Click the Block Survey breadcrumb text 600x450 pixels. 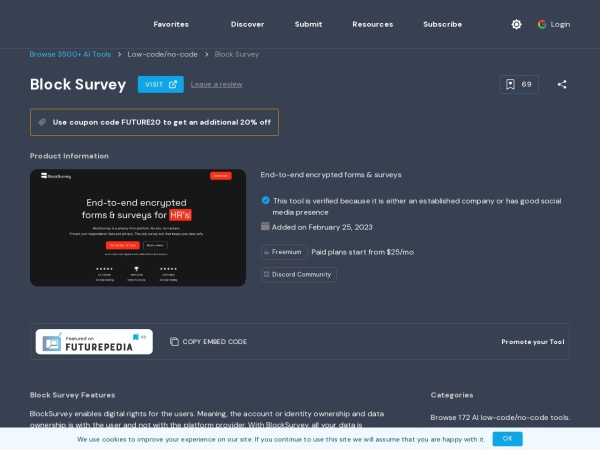pos(236,54)
